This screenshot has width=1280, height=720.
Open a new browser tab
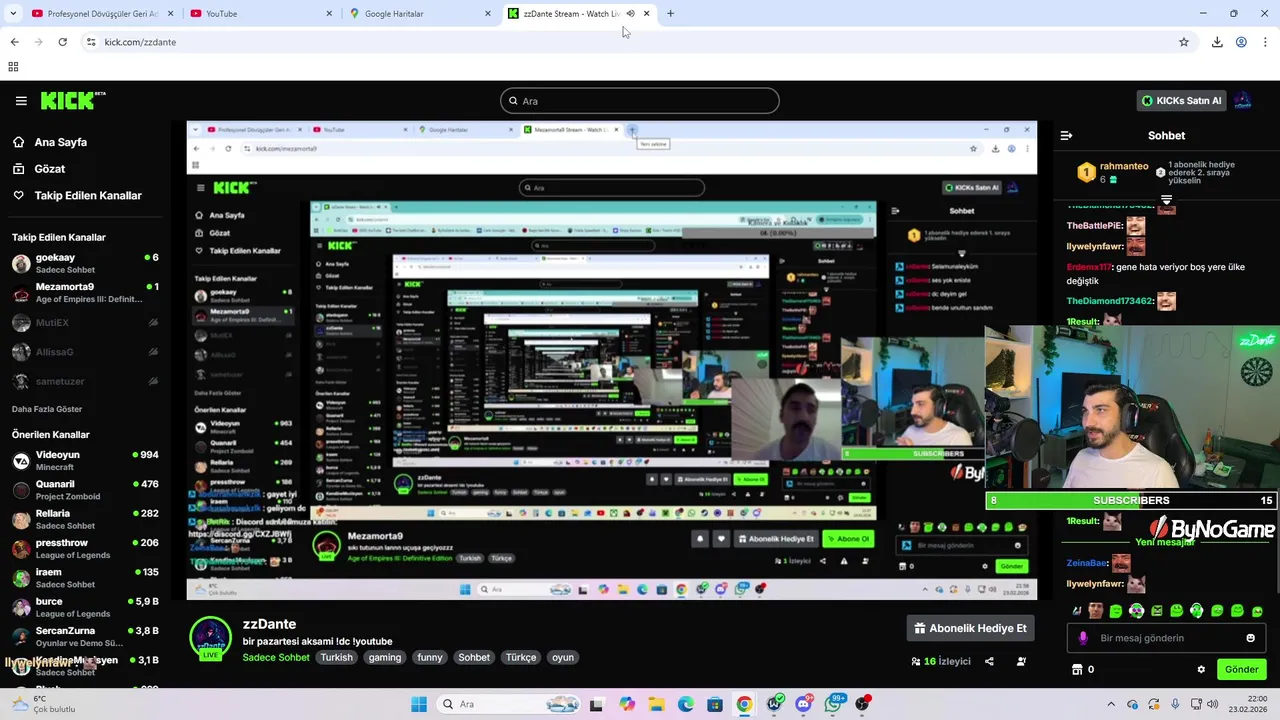tap(670, 14)
